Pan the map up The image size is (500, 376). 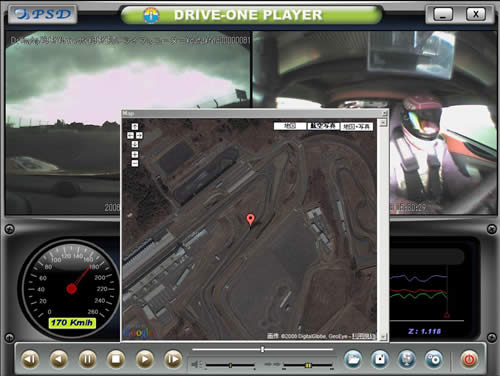click(x=135, y=126)
